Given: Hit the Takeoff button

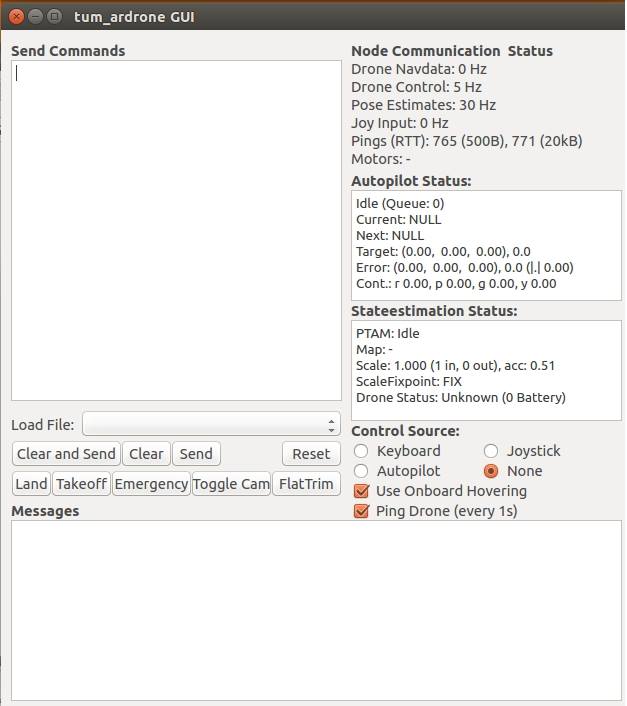Looking at the screenshot, I should click(x=81, y=484).
